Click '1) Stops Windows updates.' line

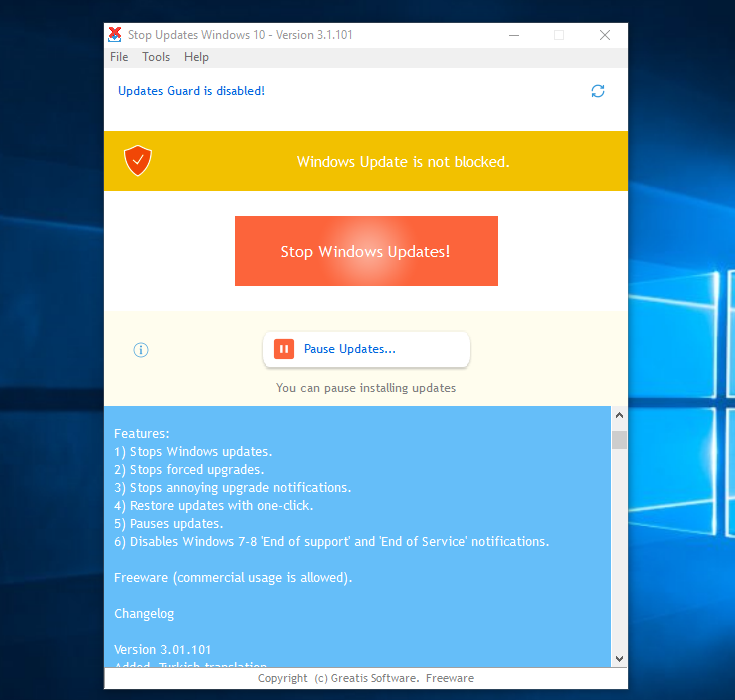193,452
